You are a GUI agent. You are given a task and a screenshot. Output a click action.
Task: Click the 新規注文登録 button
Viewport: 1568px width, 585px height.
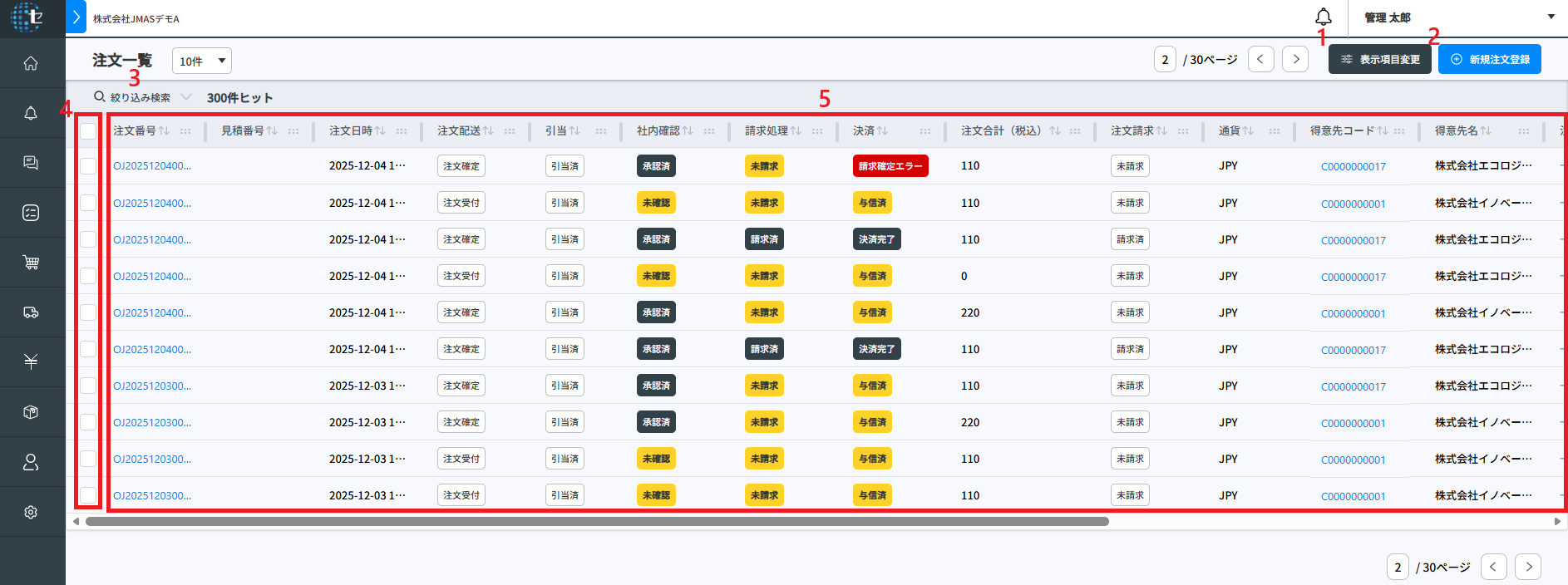(1489, 60)
